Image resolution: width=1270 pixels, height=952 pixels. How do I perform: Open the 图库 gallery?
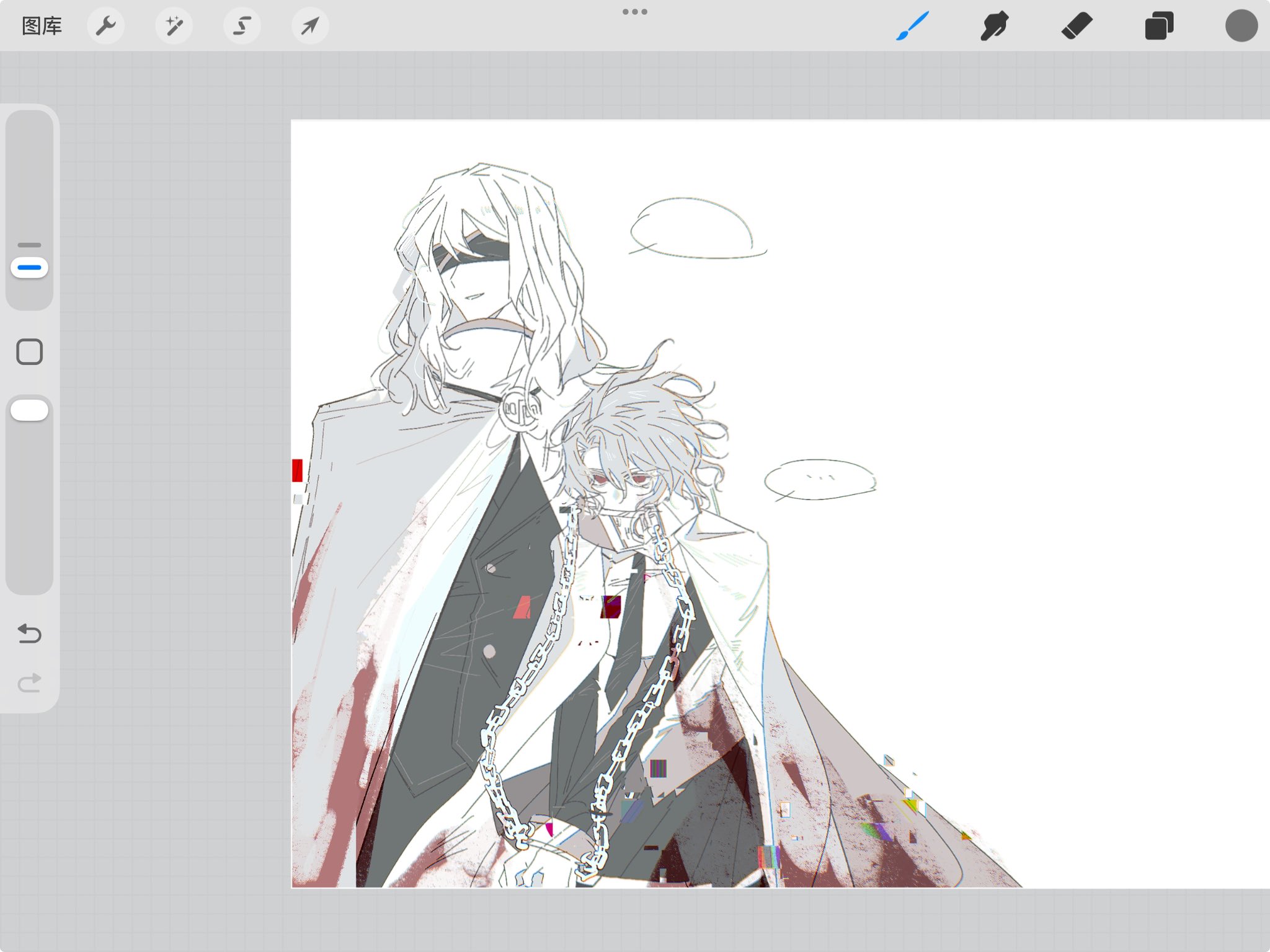[x=42, y=26]
